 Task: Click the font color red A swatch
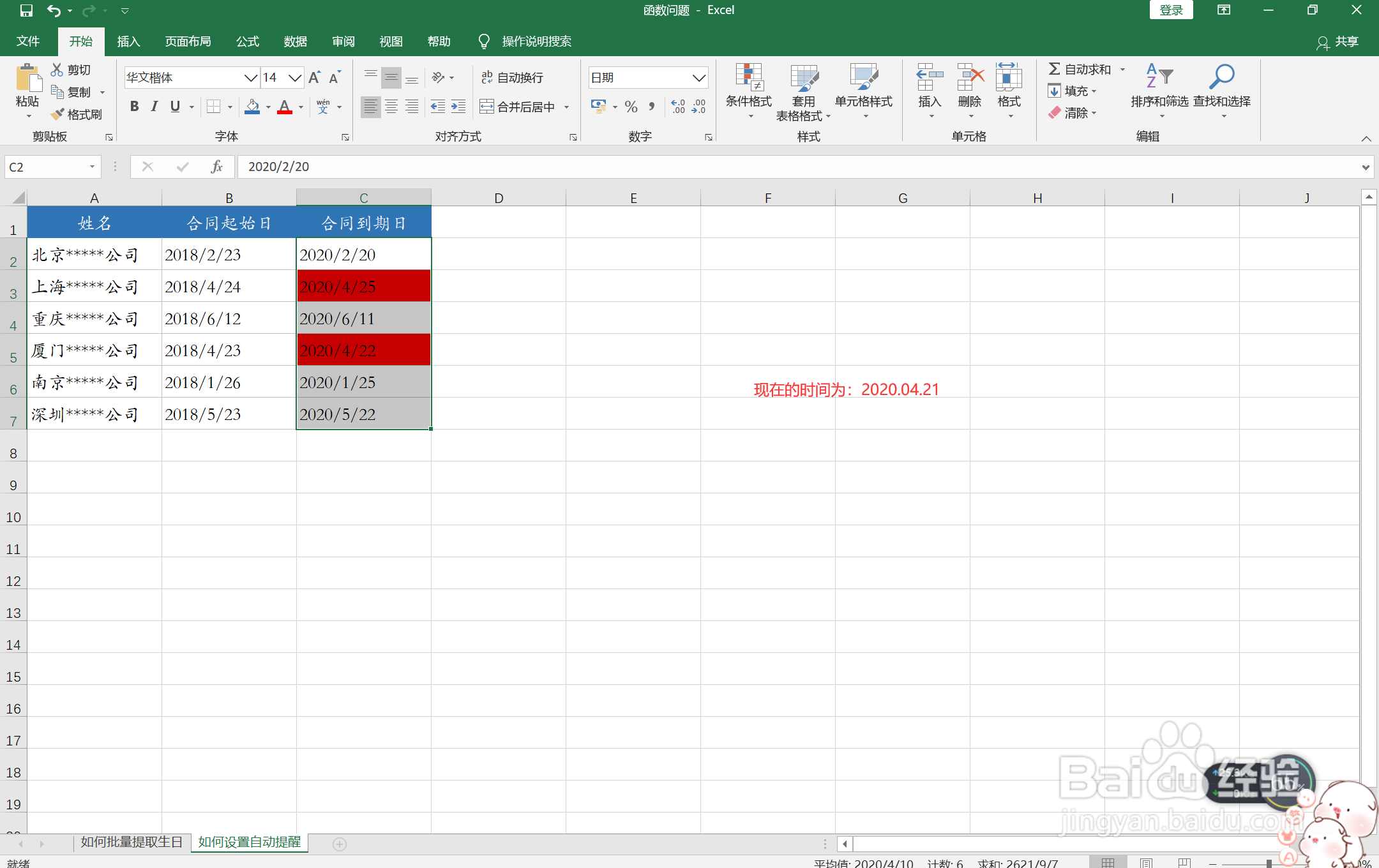tap(284, 107)
